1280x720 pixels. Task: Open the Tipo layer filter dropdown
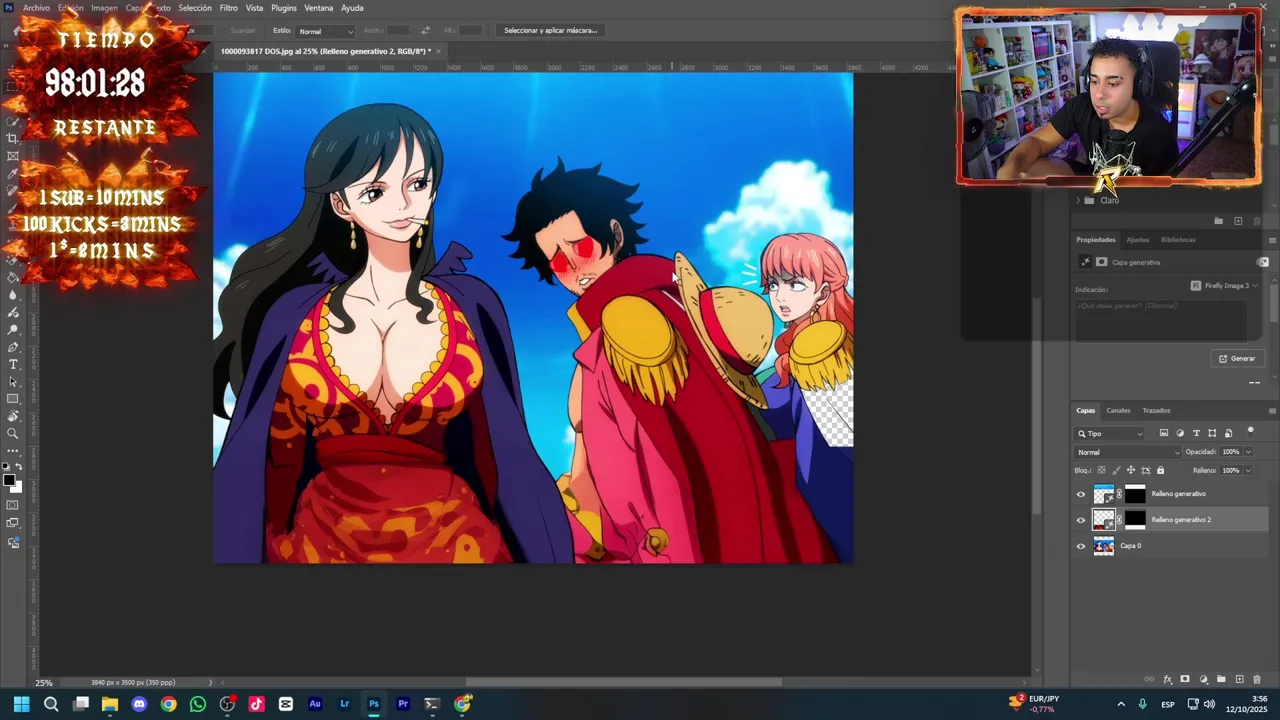point(1110,434)
